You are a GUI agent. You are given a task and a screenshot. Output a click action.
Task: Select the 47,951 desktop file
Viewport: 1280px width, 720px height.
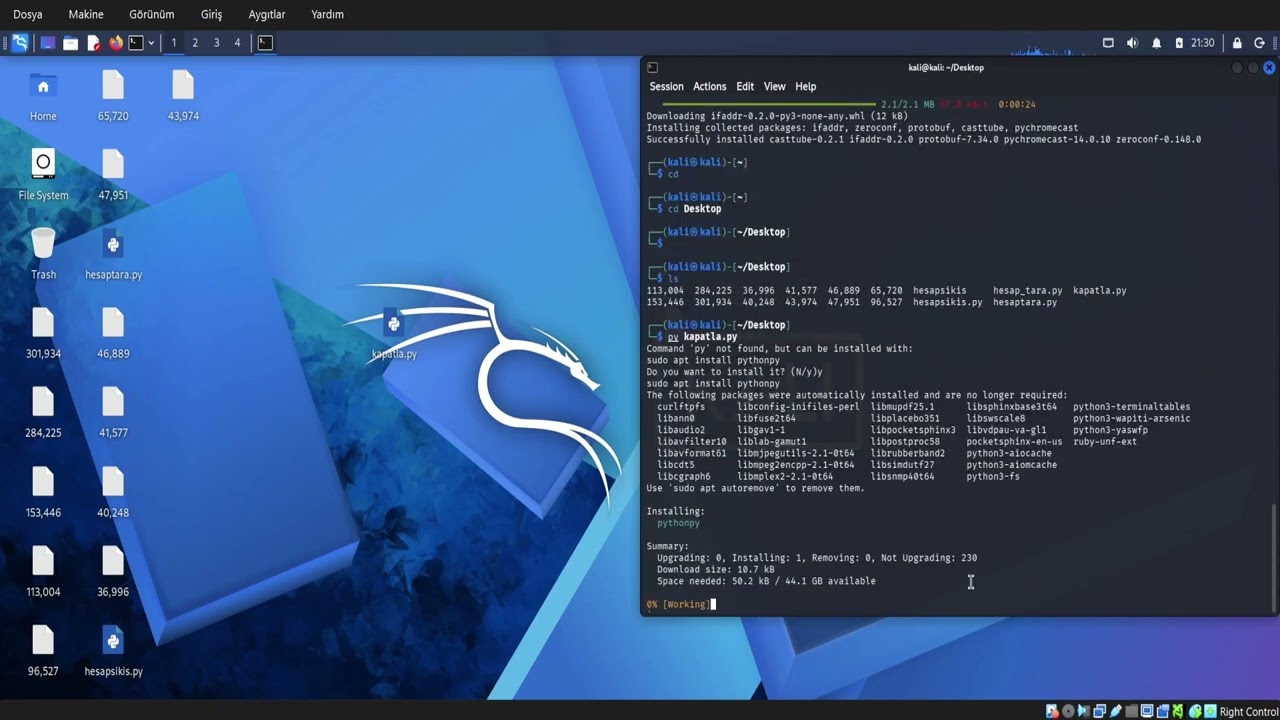pyautogui.click(x=113, y=175)
